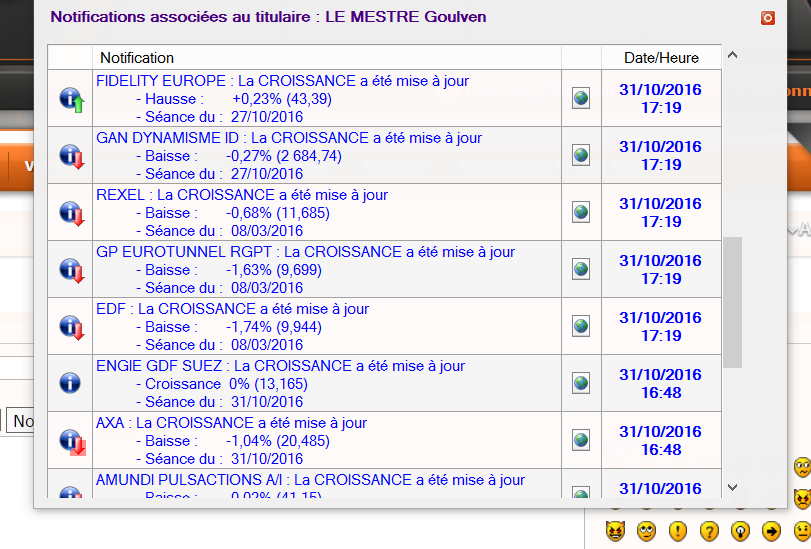Screen dimensions: 811x549
Task: Open the globe icon in the REXEL row
Action: 581,212
